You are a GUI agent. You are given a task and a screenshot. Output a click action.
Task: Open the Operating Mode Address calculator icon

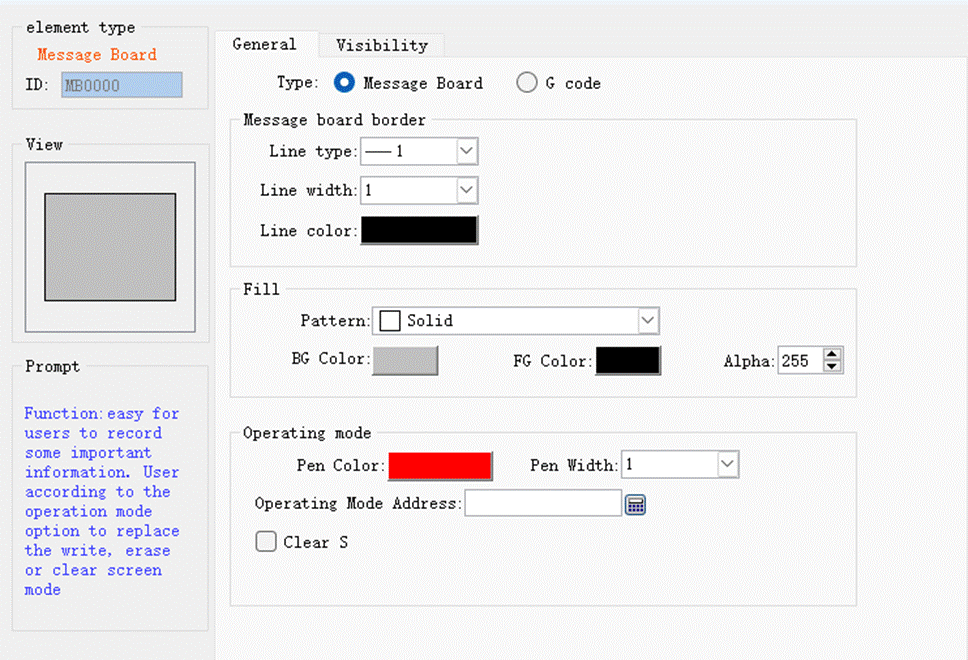636,505
